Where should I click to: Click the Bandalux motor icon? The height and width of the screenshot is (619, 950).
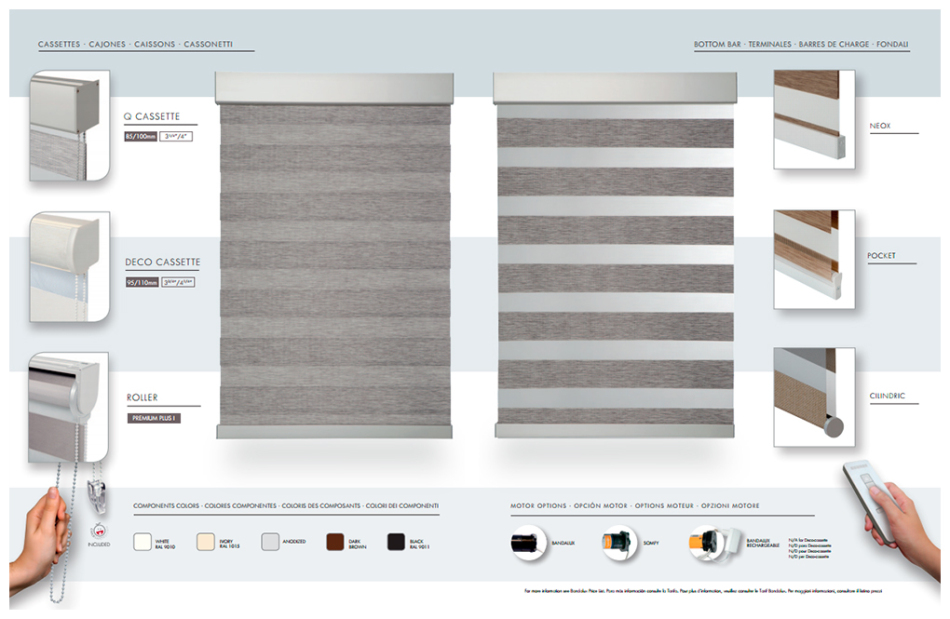click(529, 543)
